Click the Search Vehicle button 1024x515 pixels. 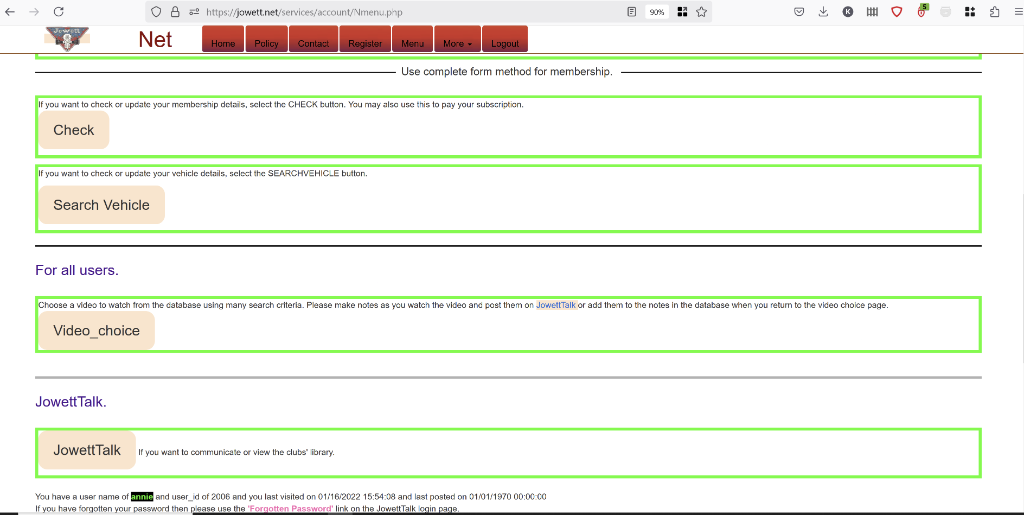tap(101, 205)
